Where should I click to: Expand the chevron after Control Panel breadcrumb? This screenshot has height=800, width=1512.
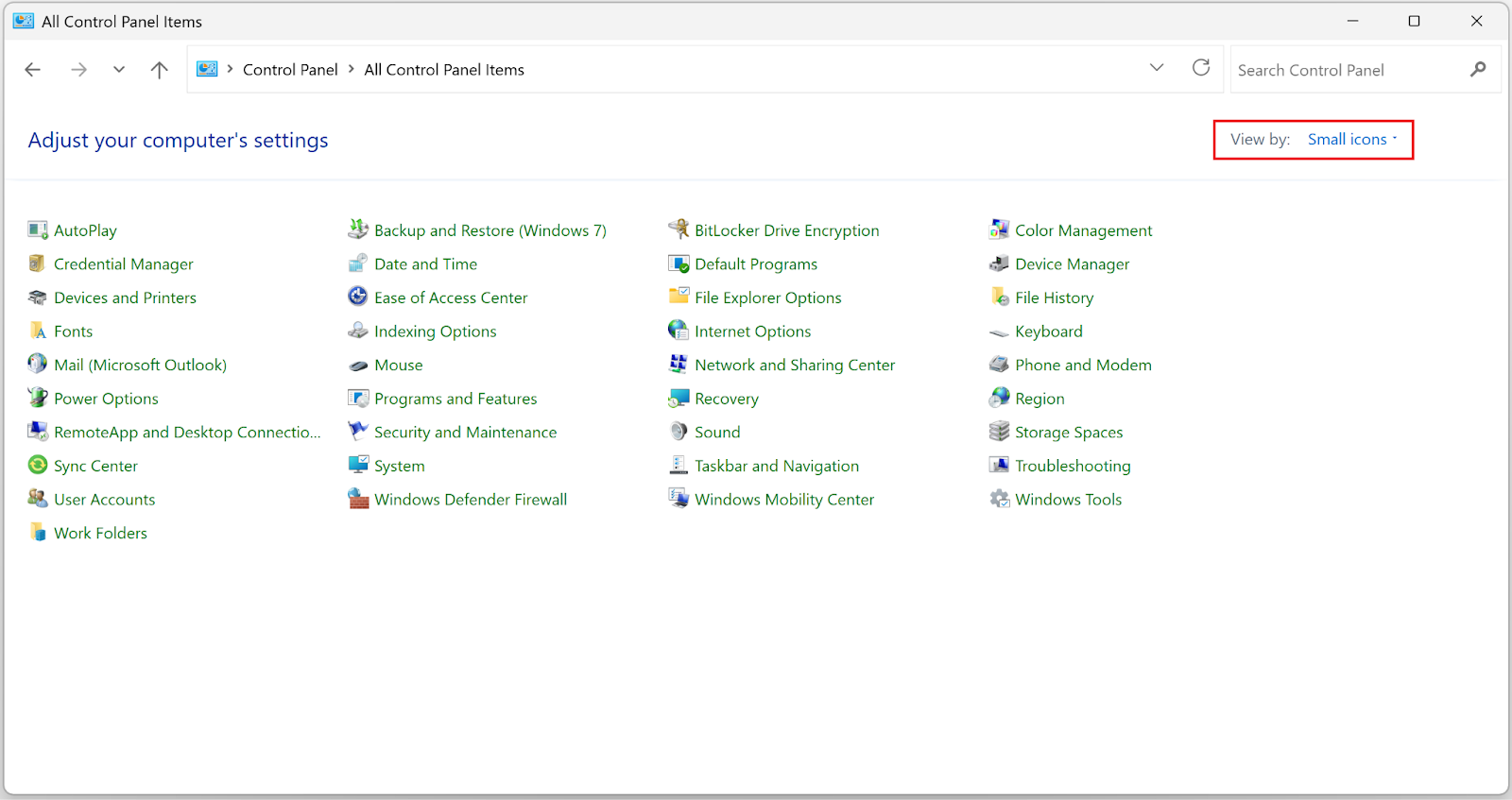352,69
